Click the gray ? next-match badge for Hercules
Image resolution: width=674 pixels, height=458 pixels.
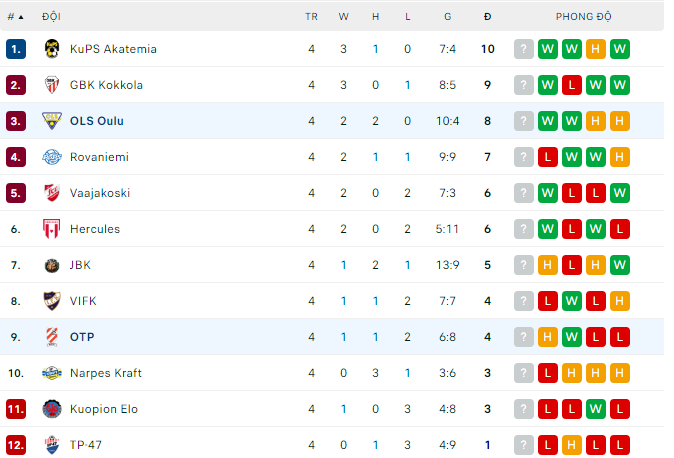click(524, 229)
